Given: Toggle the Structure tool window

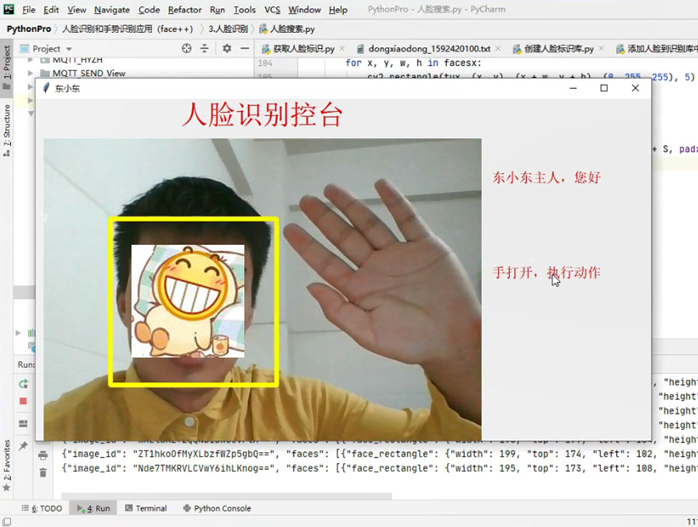Looking at the screenshot, I should 7,129.
